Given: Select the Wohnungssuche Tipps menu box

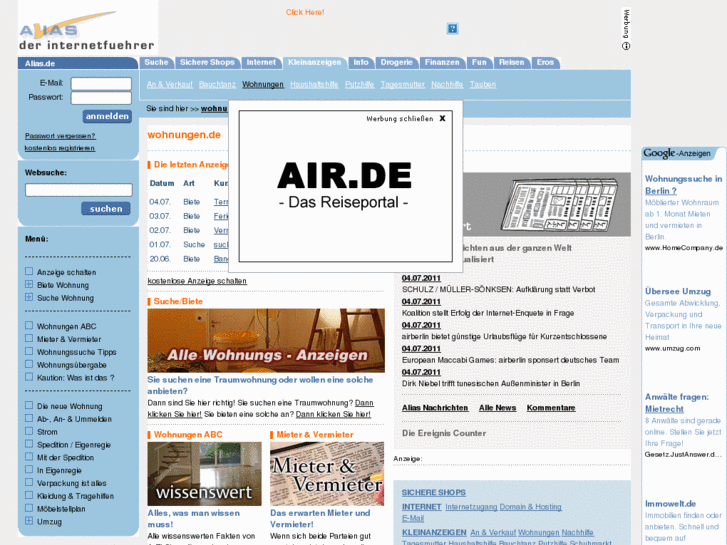Looking at the screenshot, I should [29, 351].
